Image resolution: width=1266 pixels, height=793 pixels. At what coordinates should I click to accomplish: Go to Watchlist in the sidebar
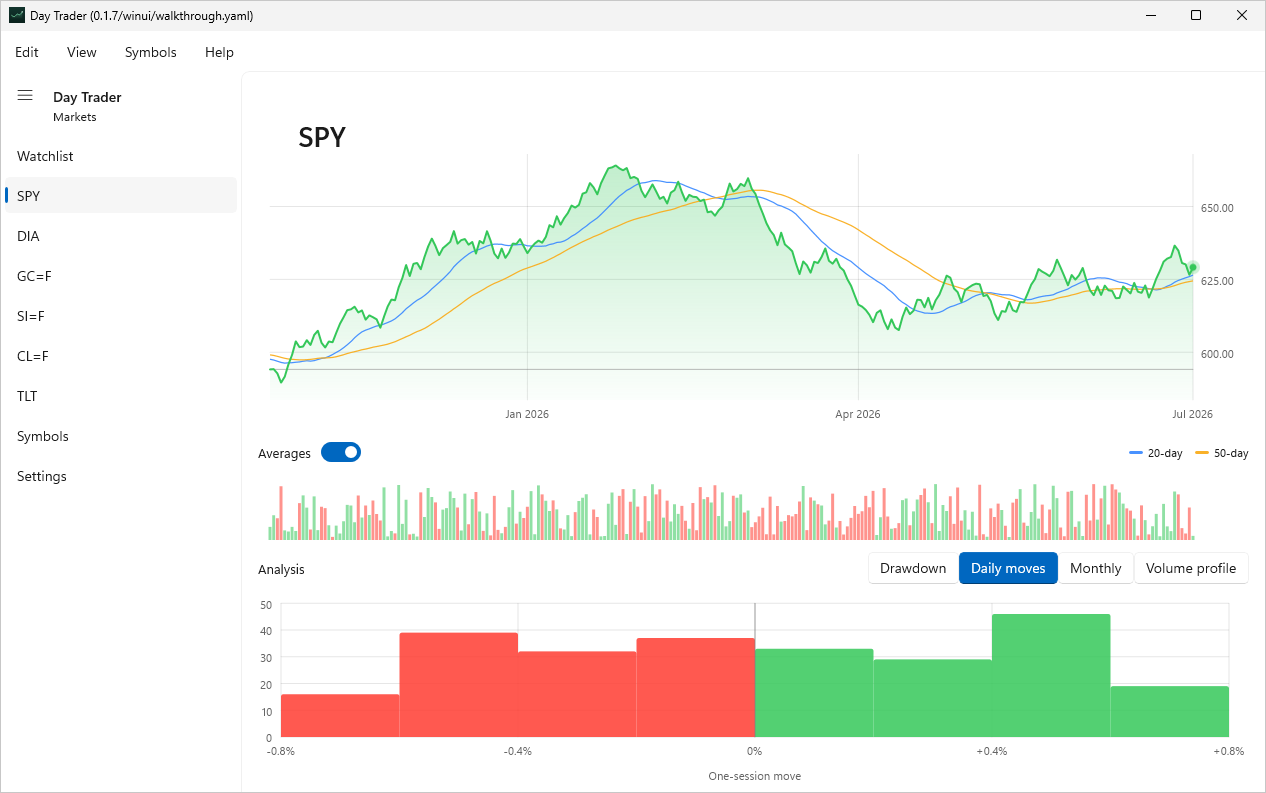pyautogui.click(x=121, y=156)
